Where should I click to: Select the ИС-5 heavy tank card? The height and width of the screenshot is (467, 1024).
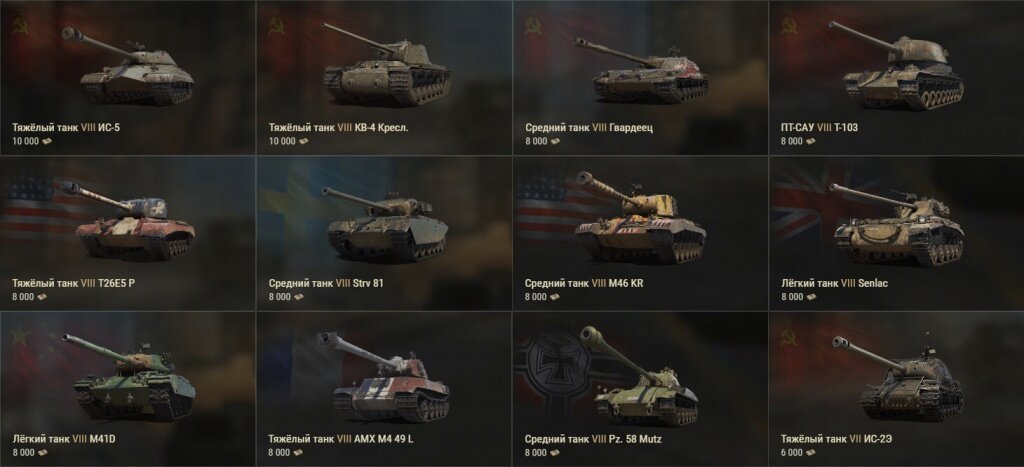point(128,78)
